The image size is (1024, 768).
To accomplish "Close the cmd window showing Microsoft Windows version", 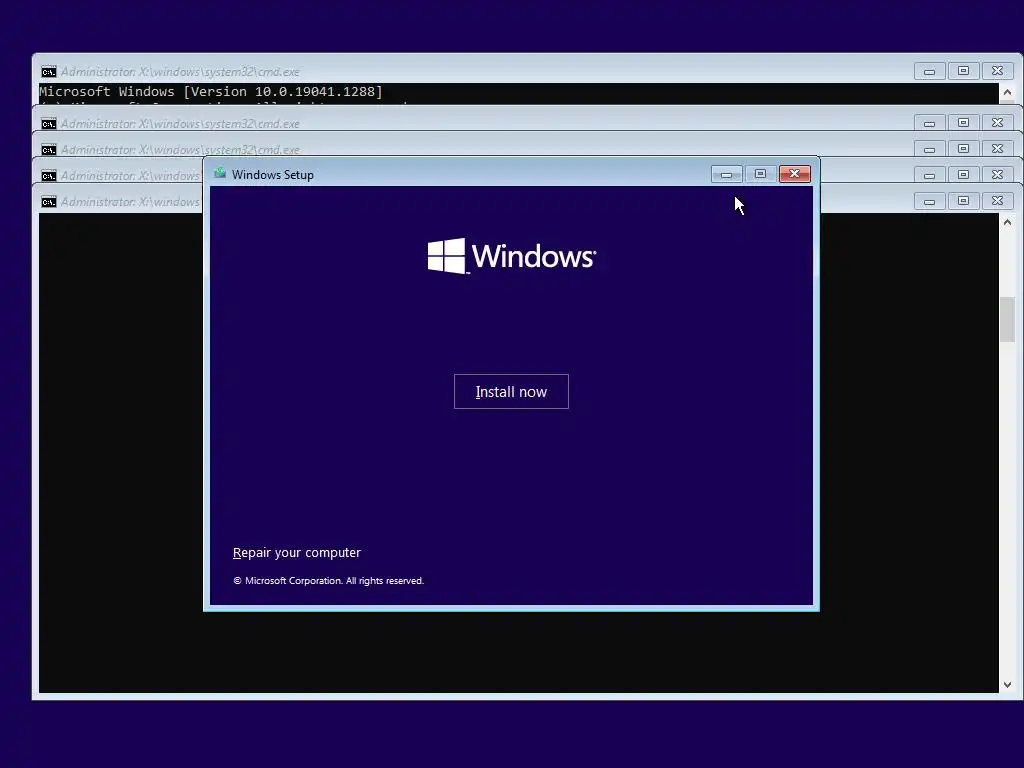I will [x=997, y=71].
